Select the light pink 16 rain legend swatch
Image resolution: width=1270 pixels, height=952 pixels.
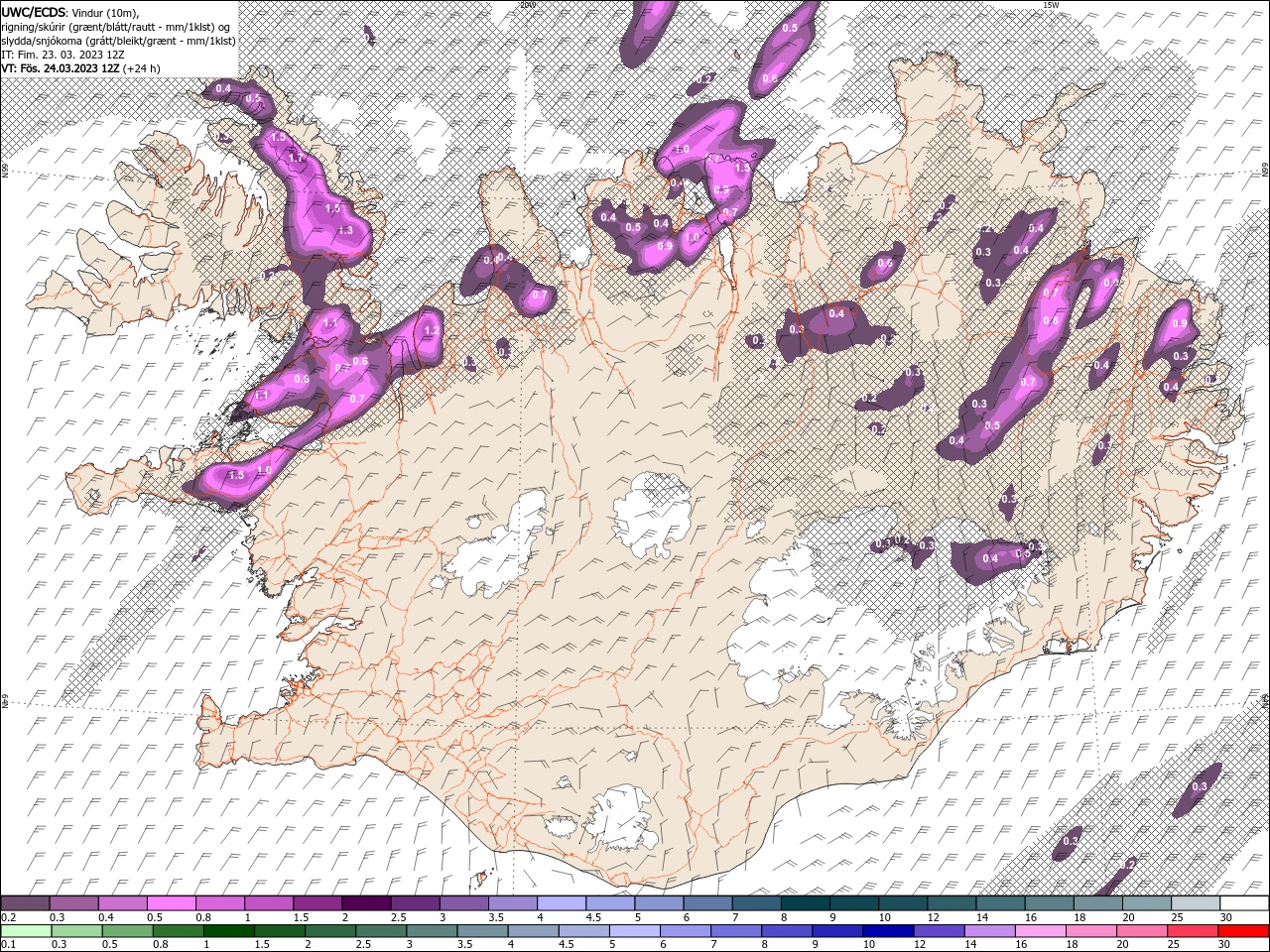1039,931
